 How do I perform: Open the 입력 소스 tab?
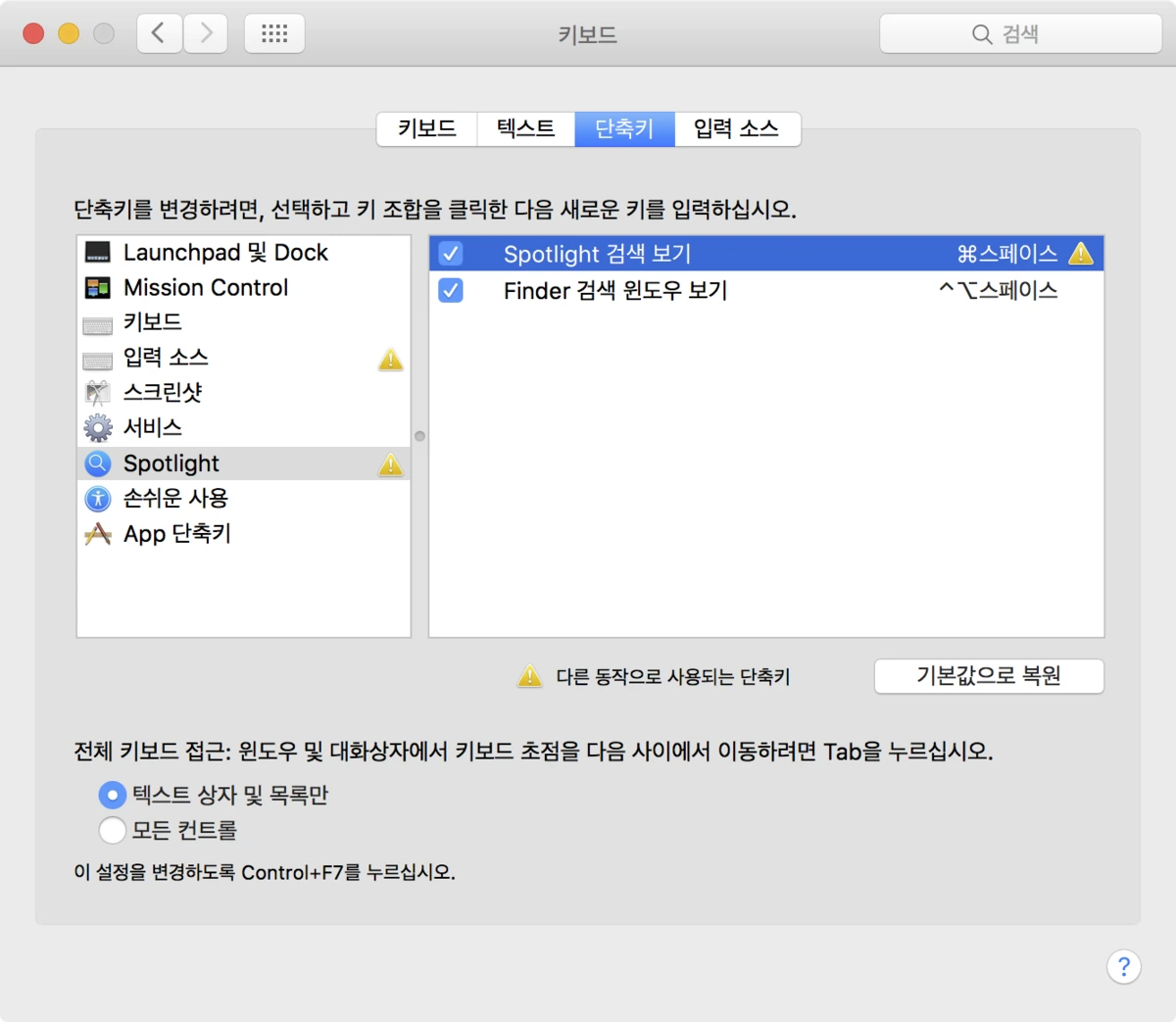point(737,128)
